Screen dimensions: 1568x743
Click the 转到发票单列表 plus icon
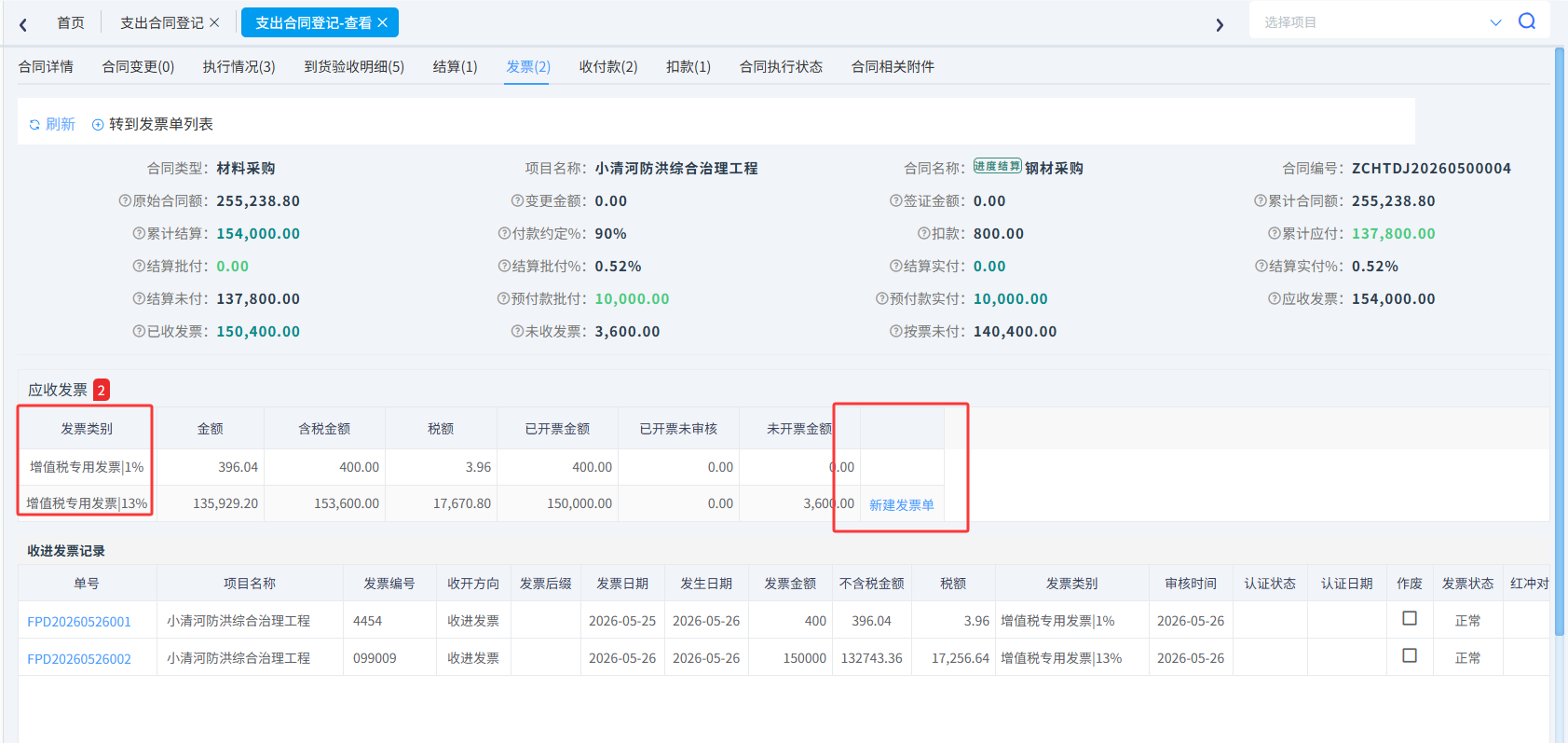[98, 125]
